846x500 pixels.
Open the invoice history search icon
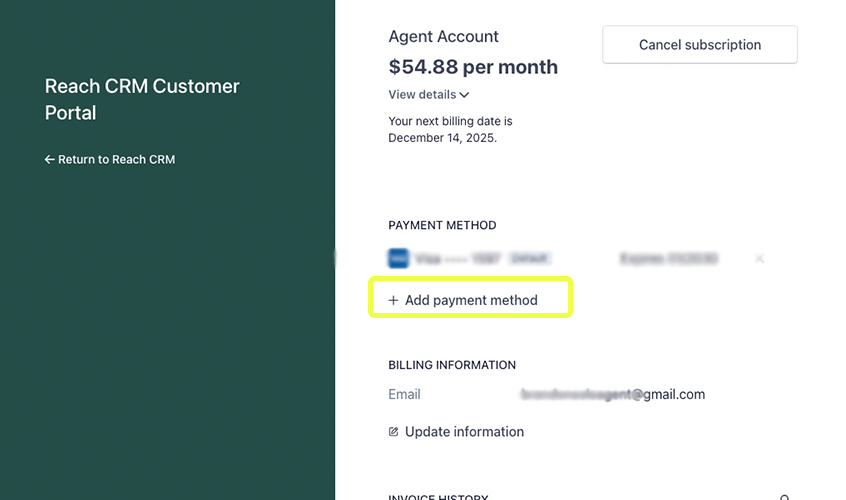(x=785, y=497)
